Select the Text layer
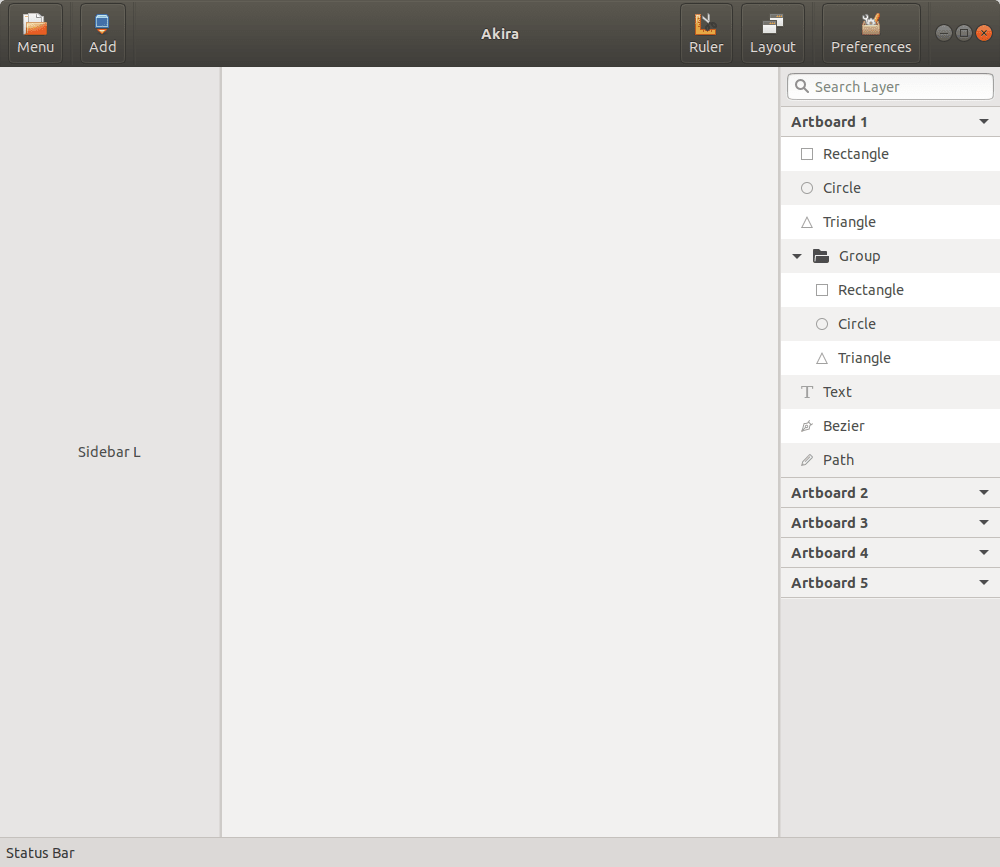The width and height of the screenshot is (1000, 867). coord(890,392)
